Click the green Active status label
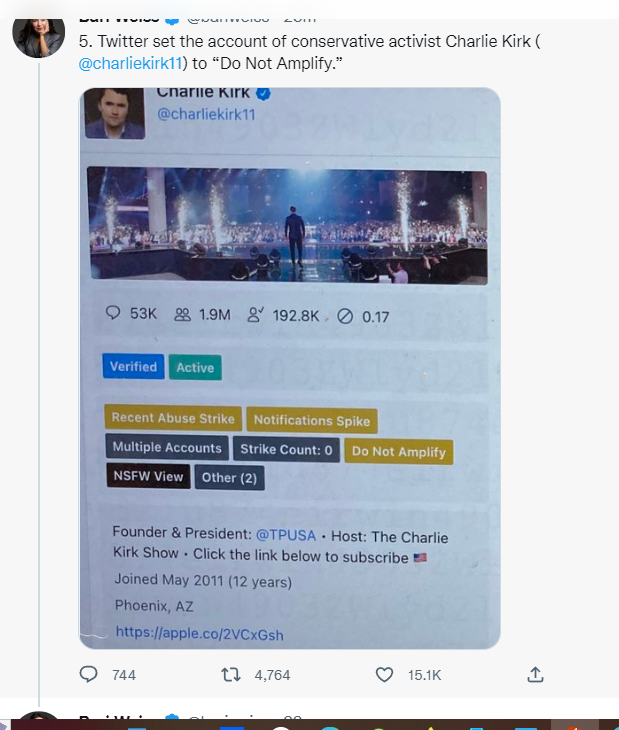The image size is (619, 730). pos(195,368)
